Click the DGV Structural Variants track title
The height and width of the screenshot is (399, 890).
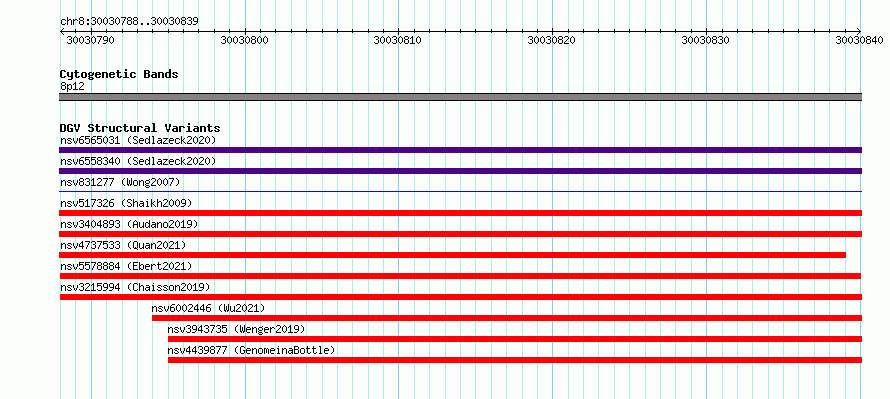pos(140,128)
